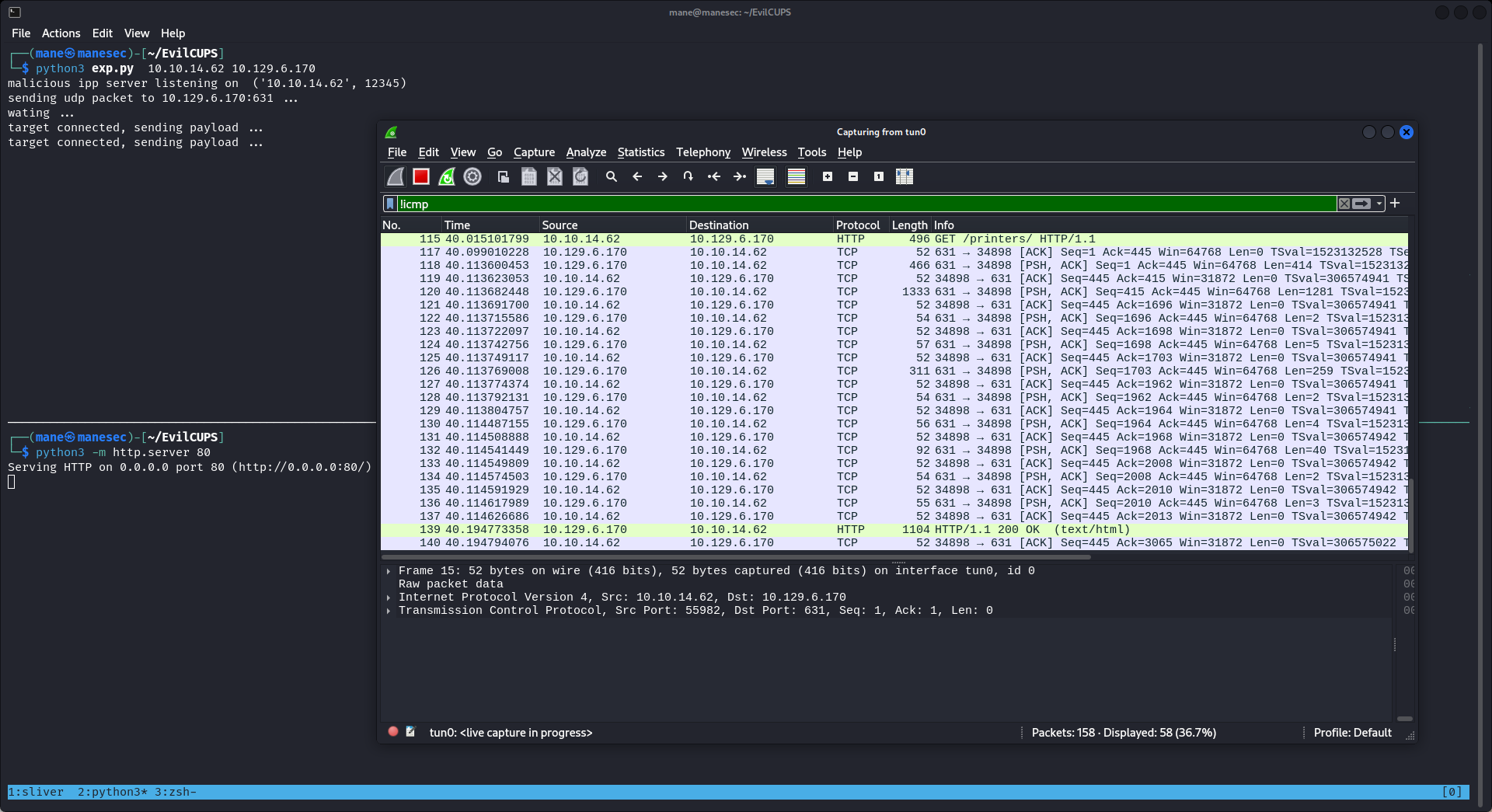Open Wireshark Edit menu

(429, 152)
